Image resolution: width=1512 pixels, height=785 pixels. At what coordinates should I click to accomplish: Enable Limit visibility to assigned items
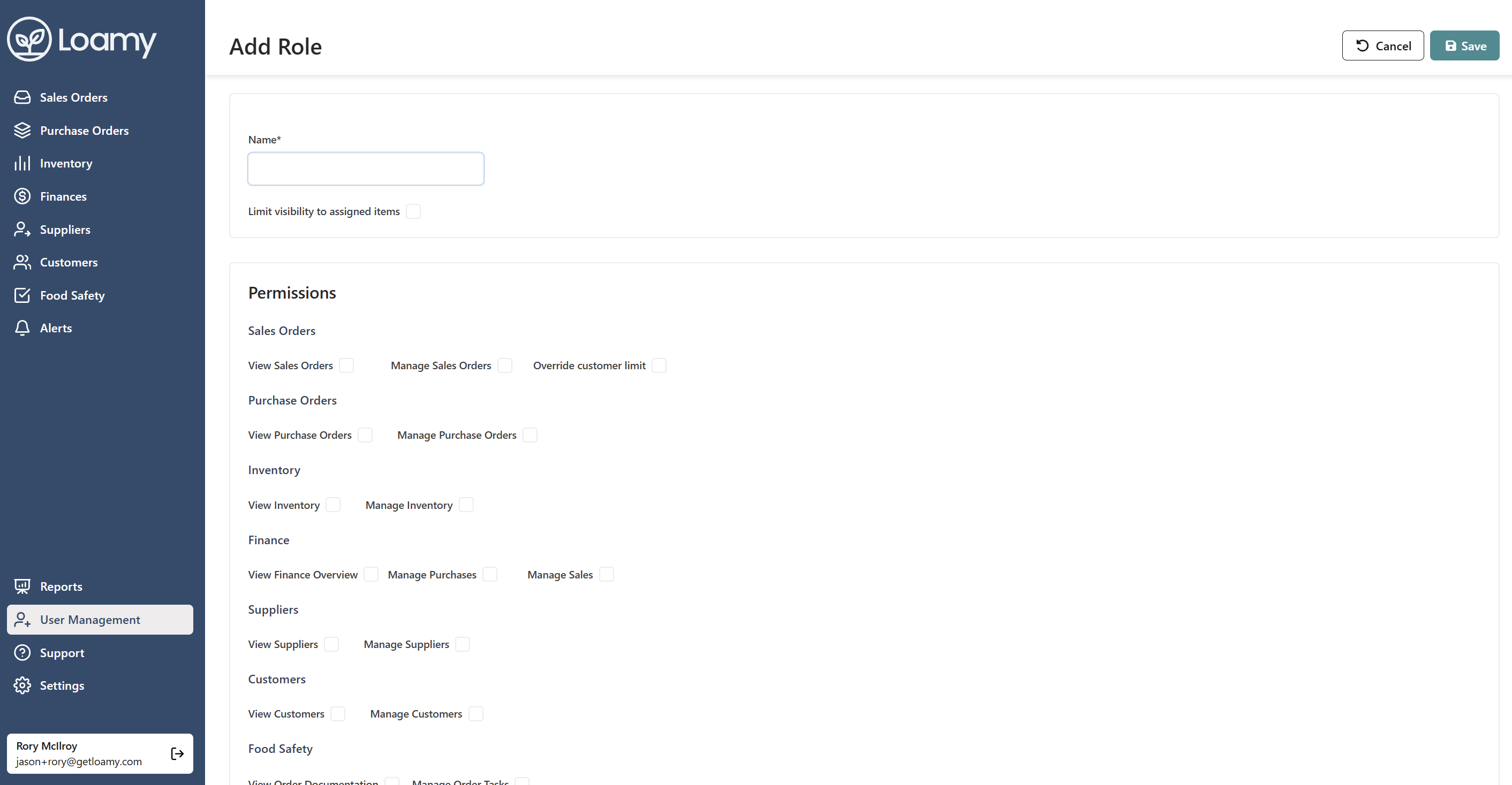pos(413,211)
